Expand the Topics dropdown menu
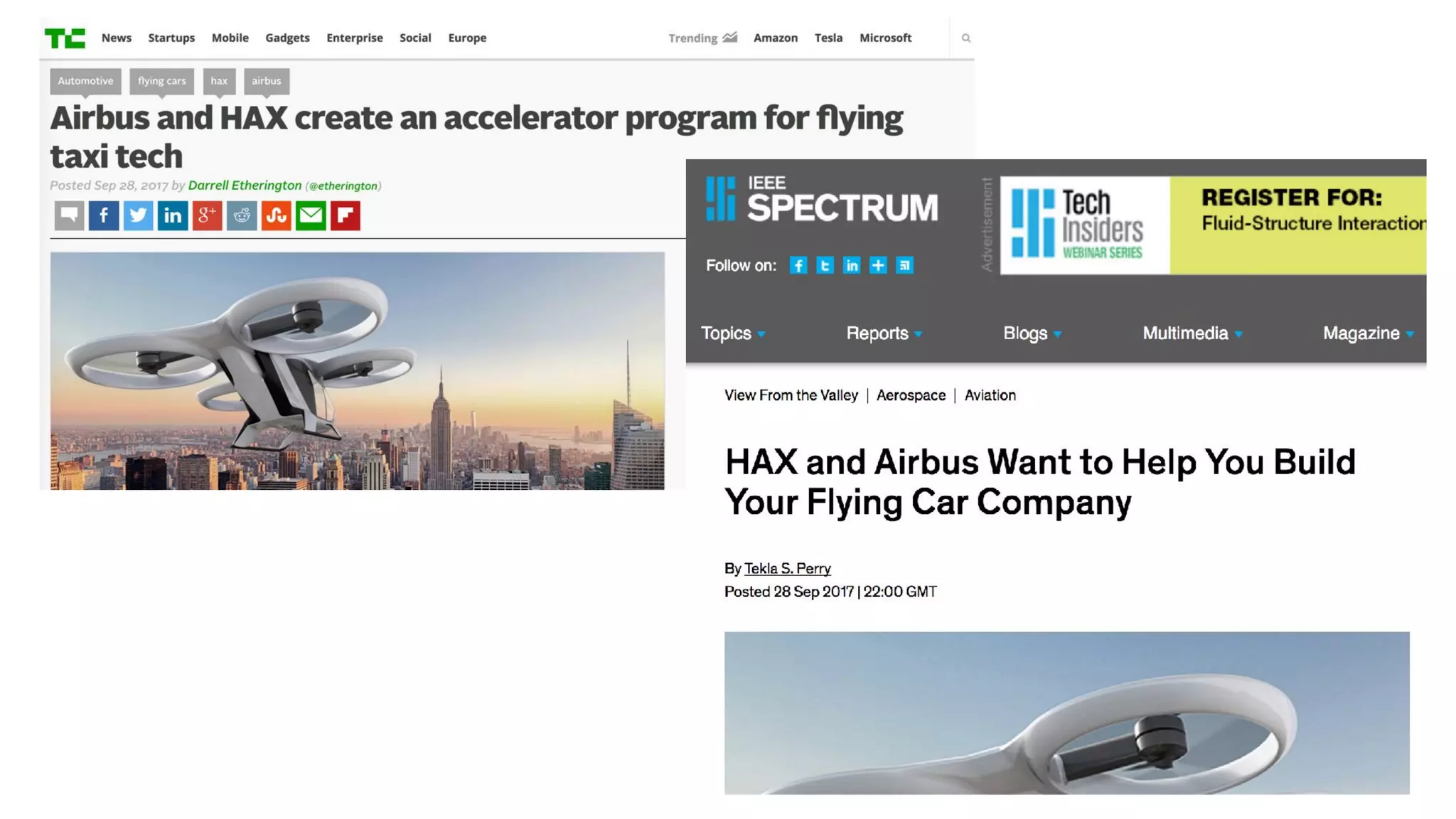Image resolution: width=1456 pixels, height=819 pixels. (733, 333)
